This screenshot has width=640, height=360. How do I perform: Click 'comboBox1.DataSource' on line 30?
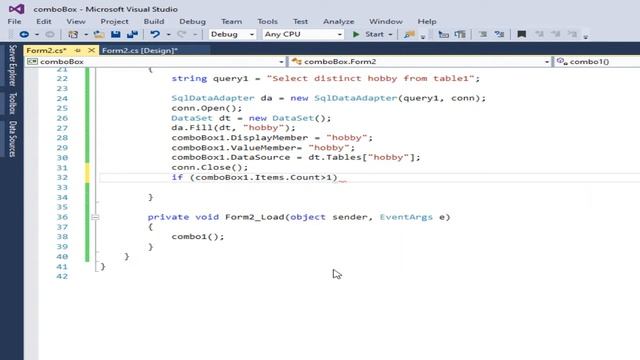pos(231,158)
